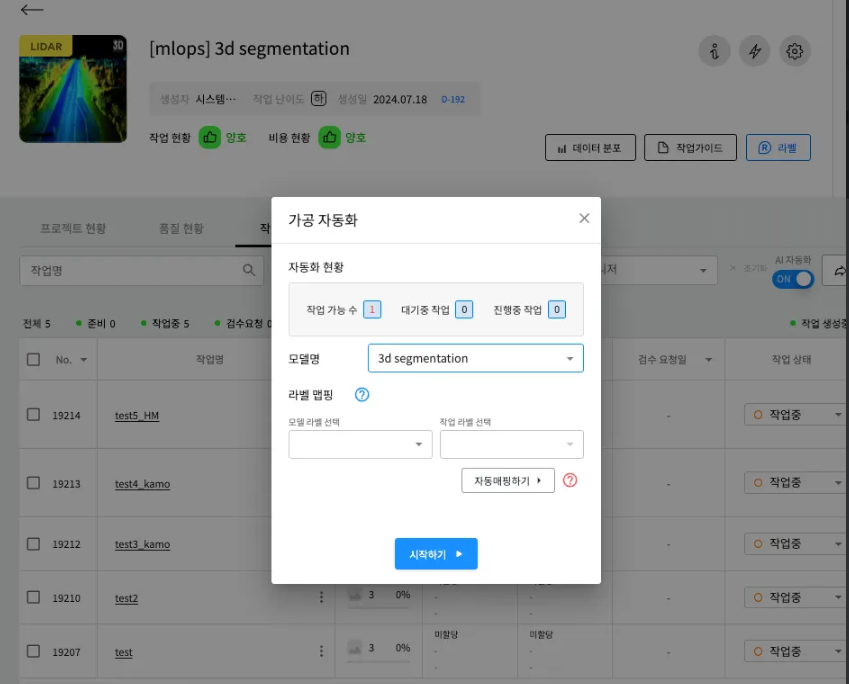Viewport: 849px width, 684px height.
Task: Switch to the 프로젝트 현황 tab
Action: pos(73,228)
